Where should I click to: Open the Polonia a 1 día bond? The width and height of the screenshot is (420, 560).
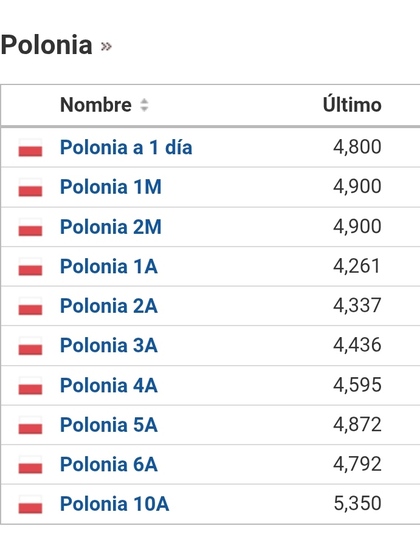[126, 147]
